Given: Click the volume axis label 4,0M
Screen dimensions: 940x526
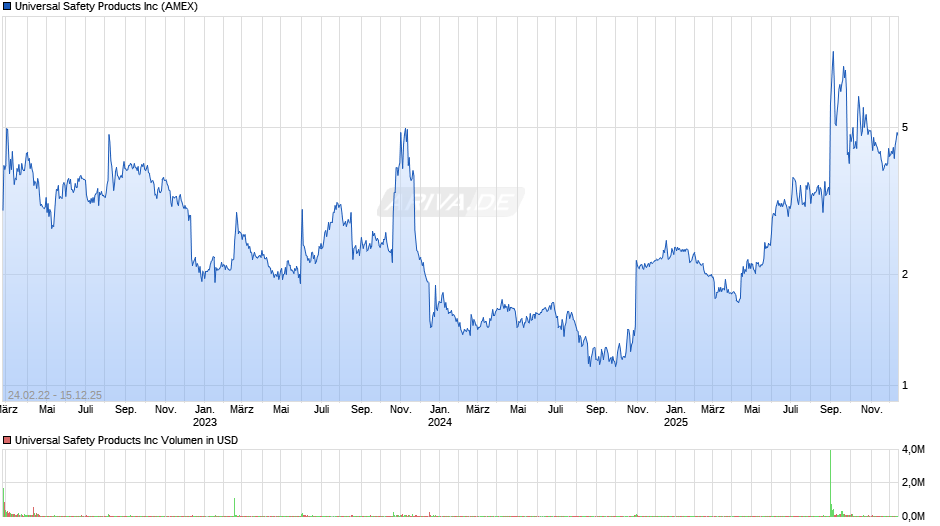Looking at the screenshot, I should [x=913, y=449].
